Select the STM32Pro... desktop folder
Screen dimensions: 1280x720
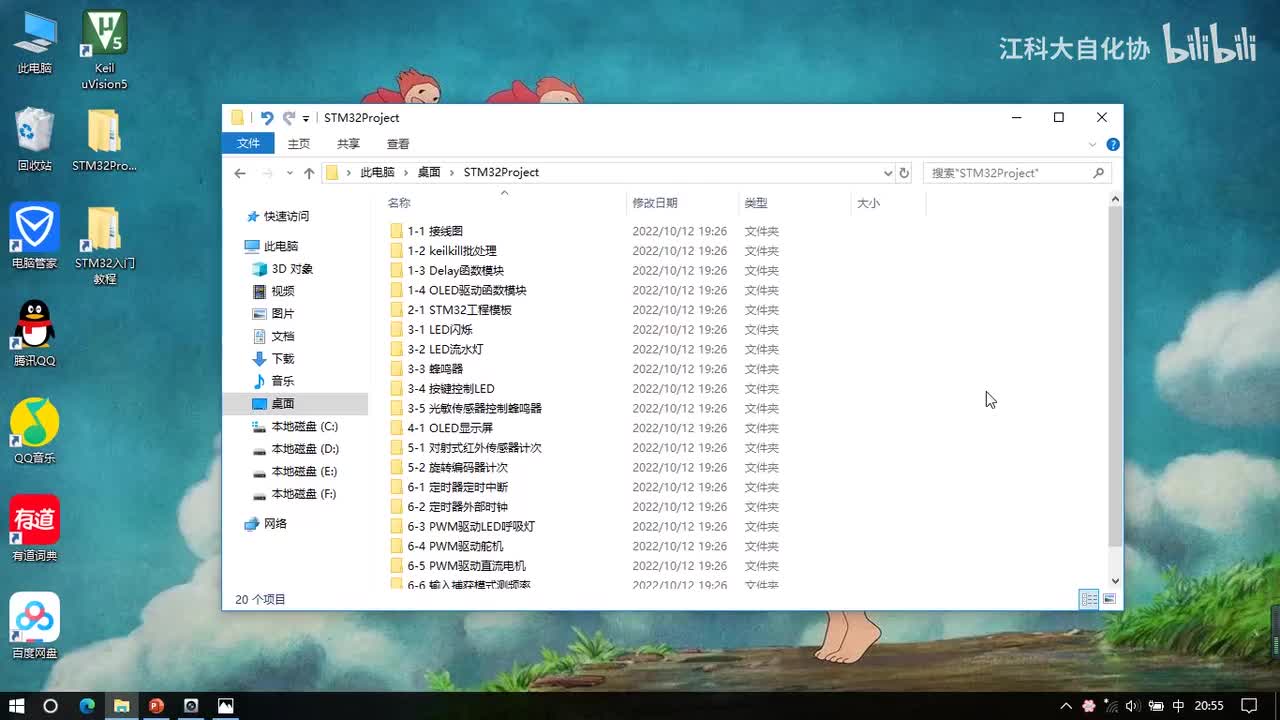[104, 140]
